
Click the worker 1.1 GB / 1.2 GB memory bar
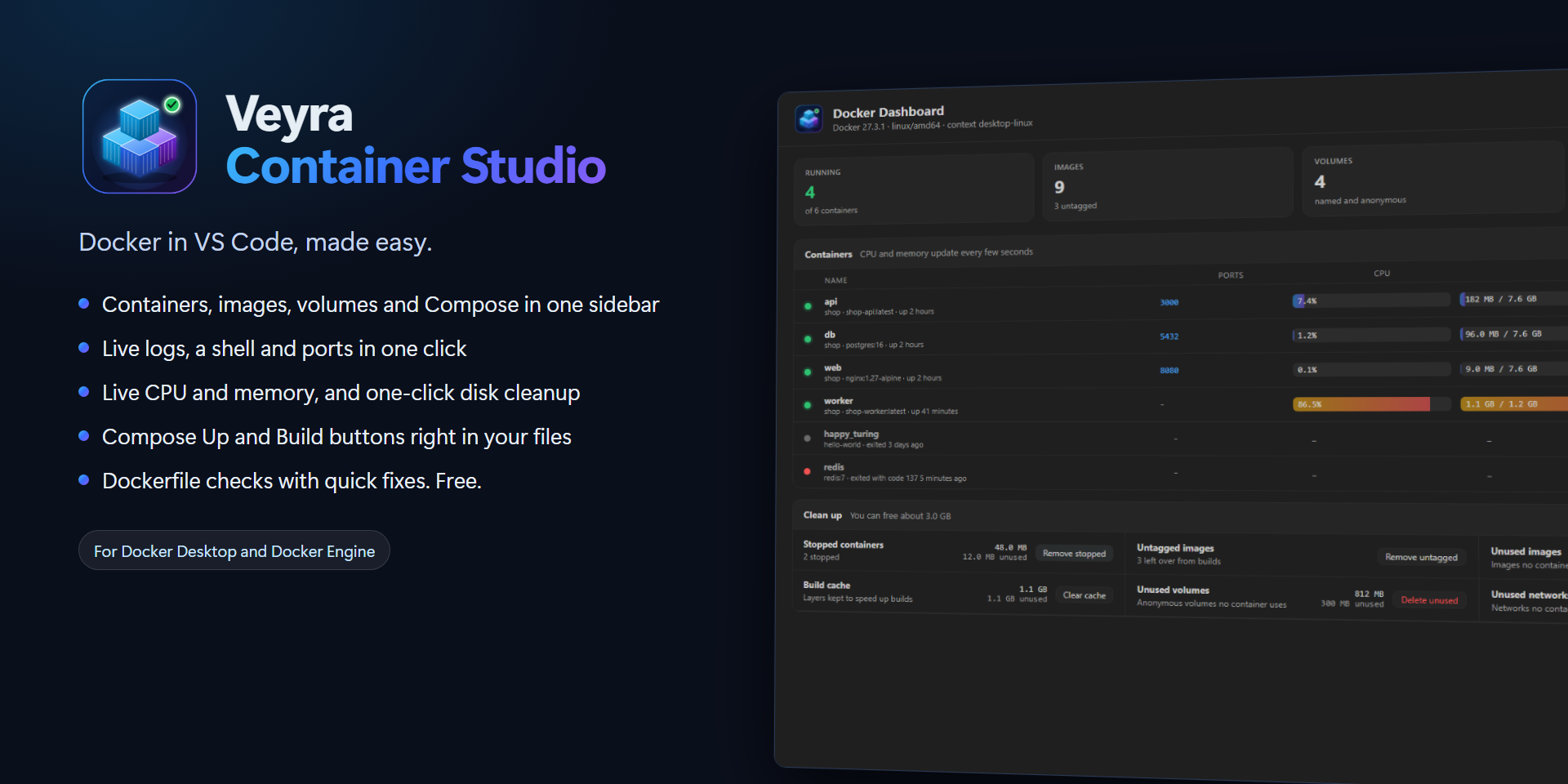[x=1513, y=403]
